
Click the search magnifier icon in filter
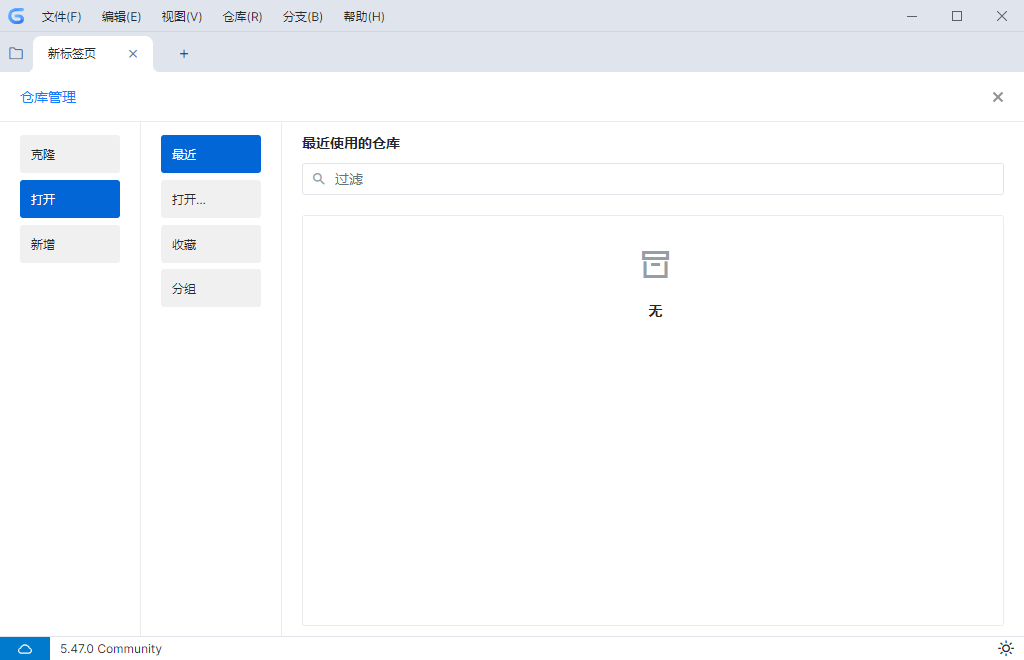point(319,179)
